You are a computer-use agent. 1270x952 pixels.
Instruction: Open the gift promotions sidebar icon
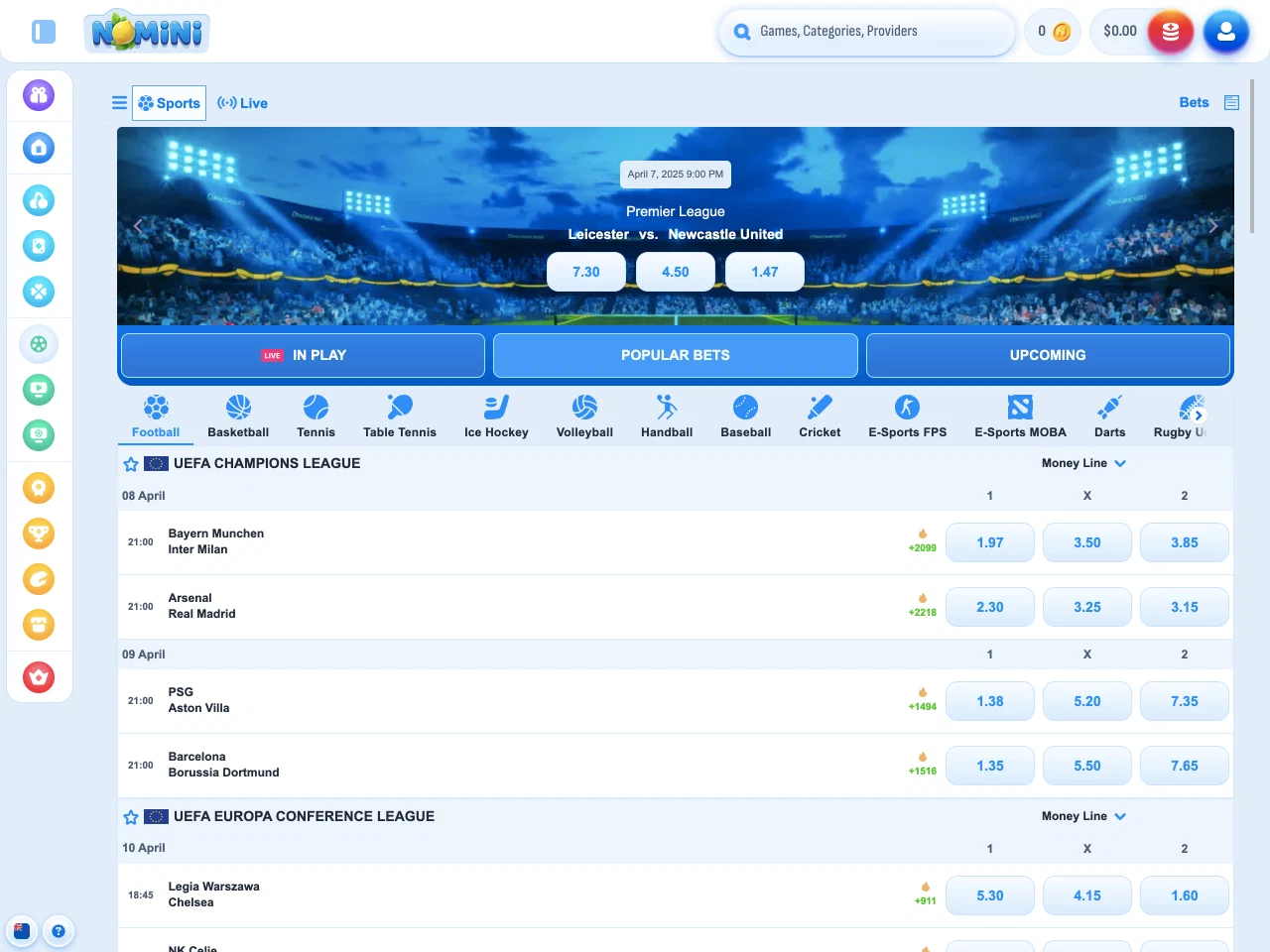tap(39, 95)
